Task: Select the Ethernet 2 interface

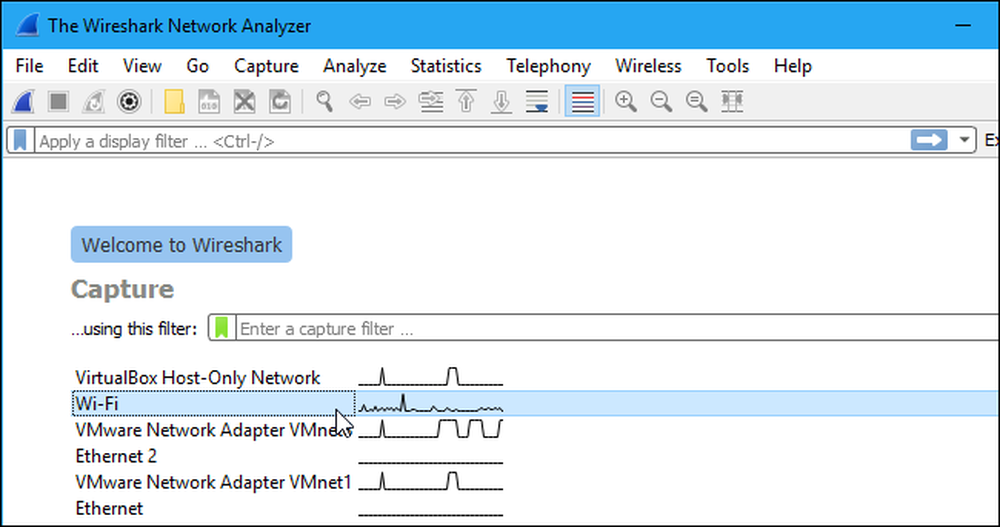Action: click(x=116, y=456)
